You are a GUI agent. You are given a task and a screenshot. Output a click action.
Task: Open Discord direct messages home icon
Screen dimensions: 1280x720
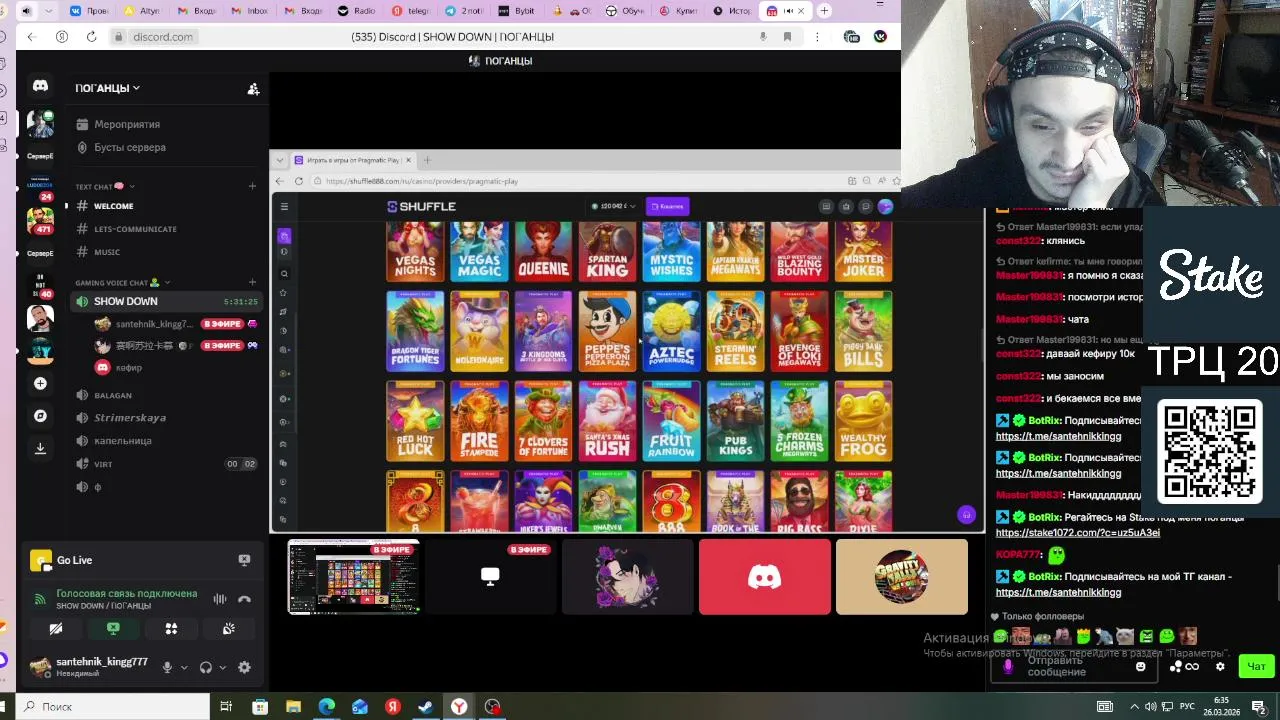coord(40,86)
